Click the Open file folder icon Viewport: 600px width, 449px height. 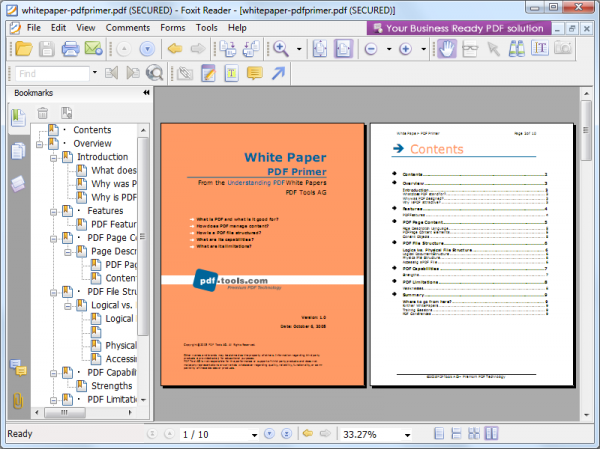(x=24, y=48)
